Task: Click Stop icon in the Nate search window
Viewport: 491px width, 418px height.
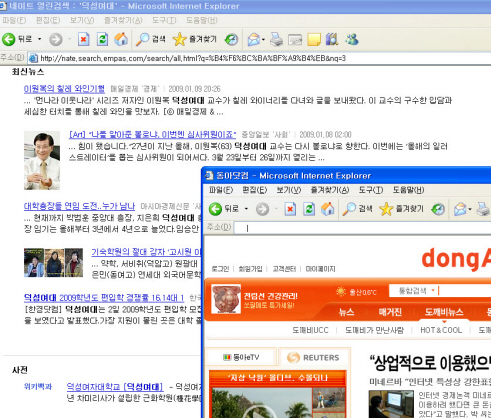Action: (x=83, y=39)
